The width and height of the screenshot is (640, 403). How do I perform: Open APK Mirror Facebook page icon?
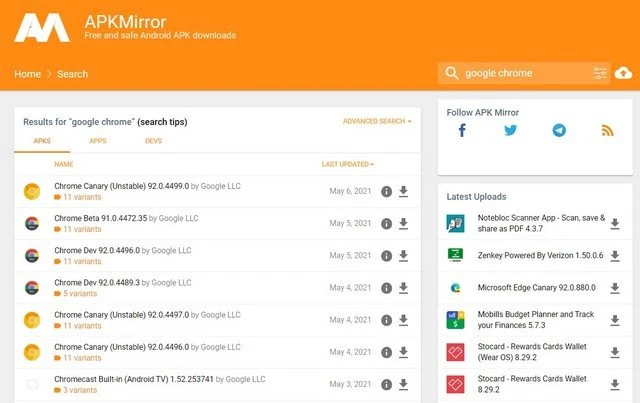point(462,131)
